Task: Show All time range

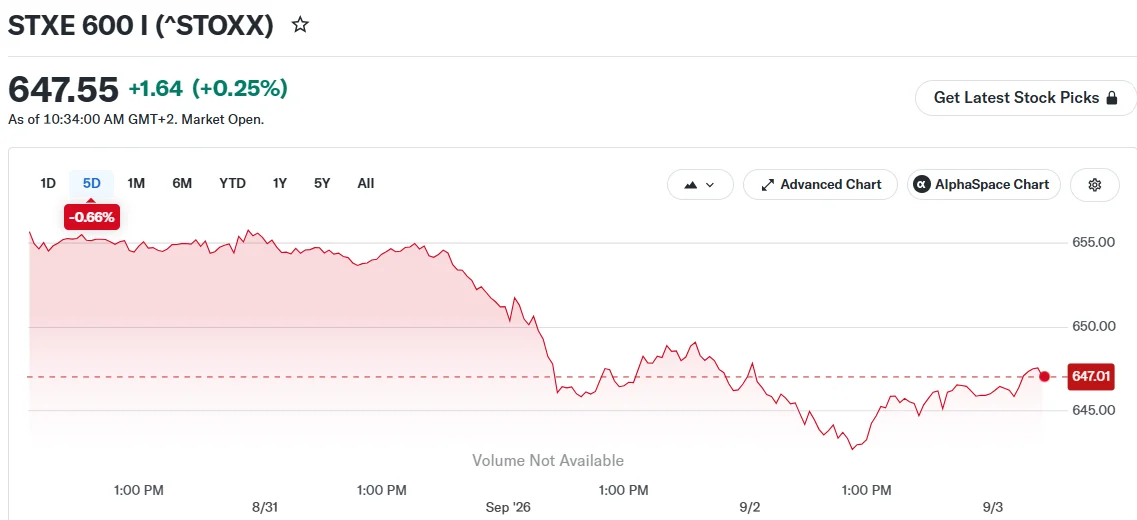Action: tap(365, 183)
